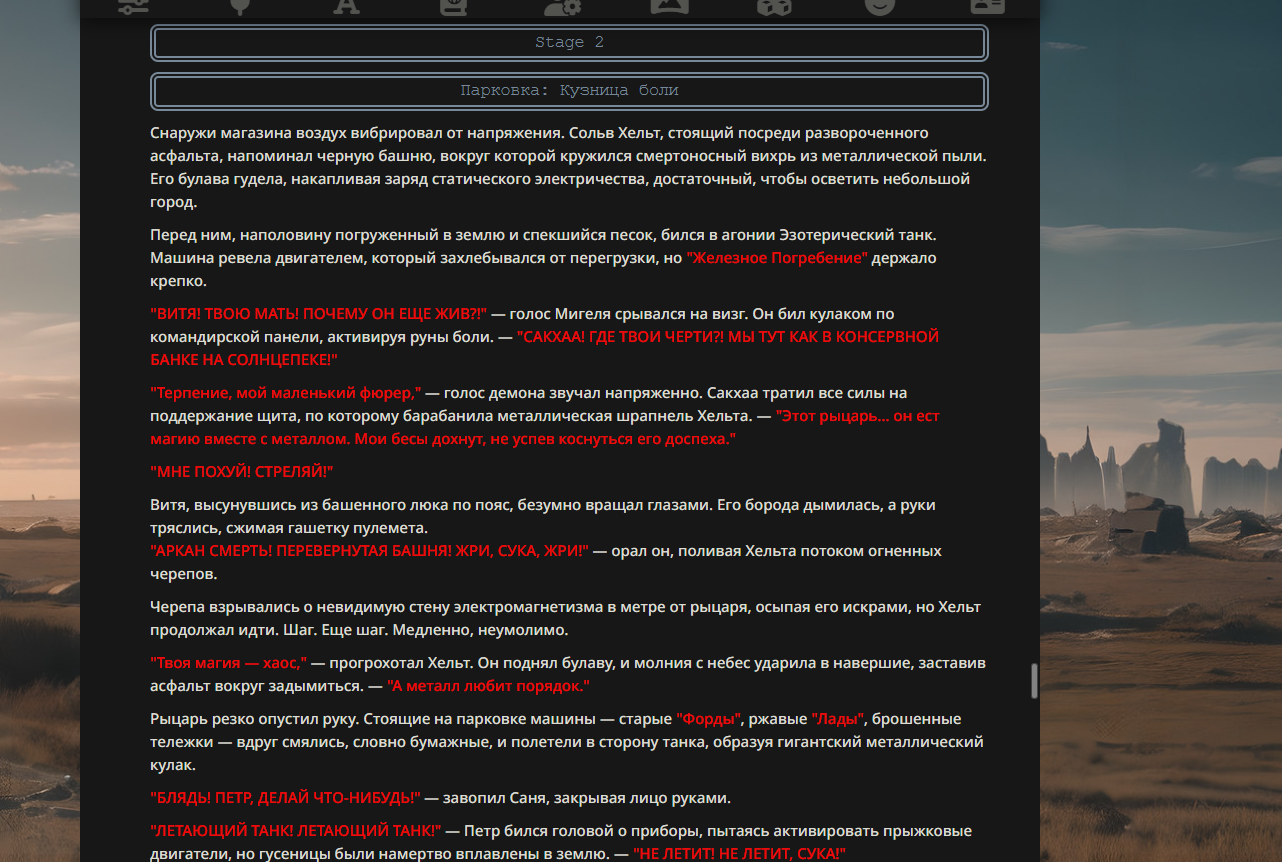Open World Info book icon
The height and width of the screenshot is (862, 1282).
(453, 6)
